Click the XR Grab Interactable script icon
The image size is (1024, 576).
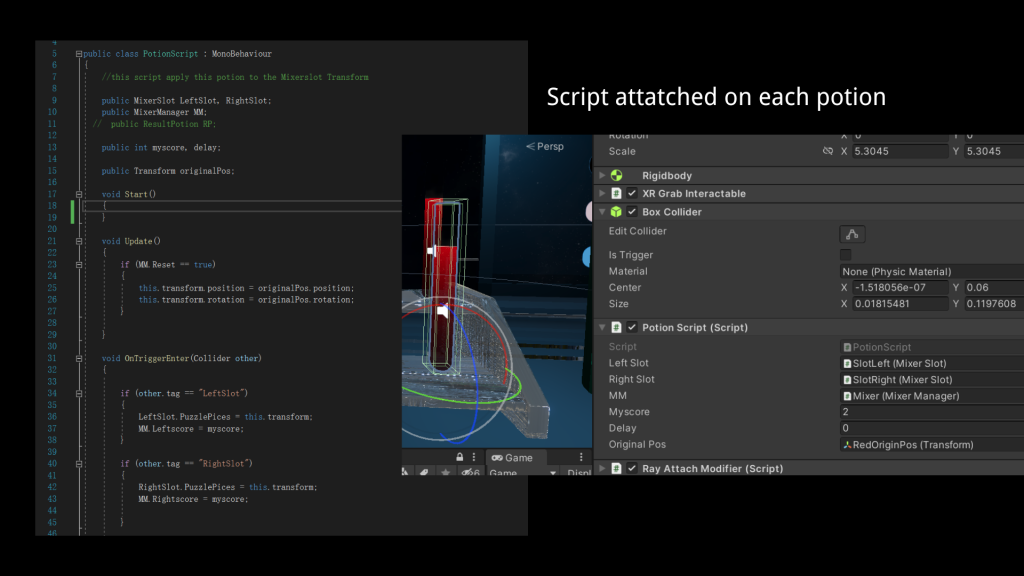(x=616, y=193)
